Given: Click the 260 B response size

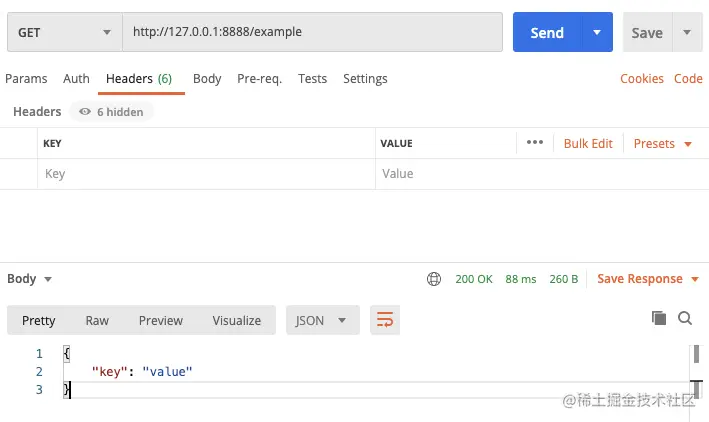Looking at the screenshot, I should (564, 279).
